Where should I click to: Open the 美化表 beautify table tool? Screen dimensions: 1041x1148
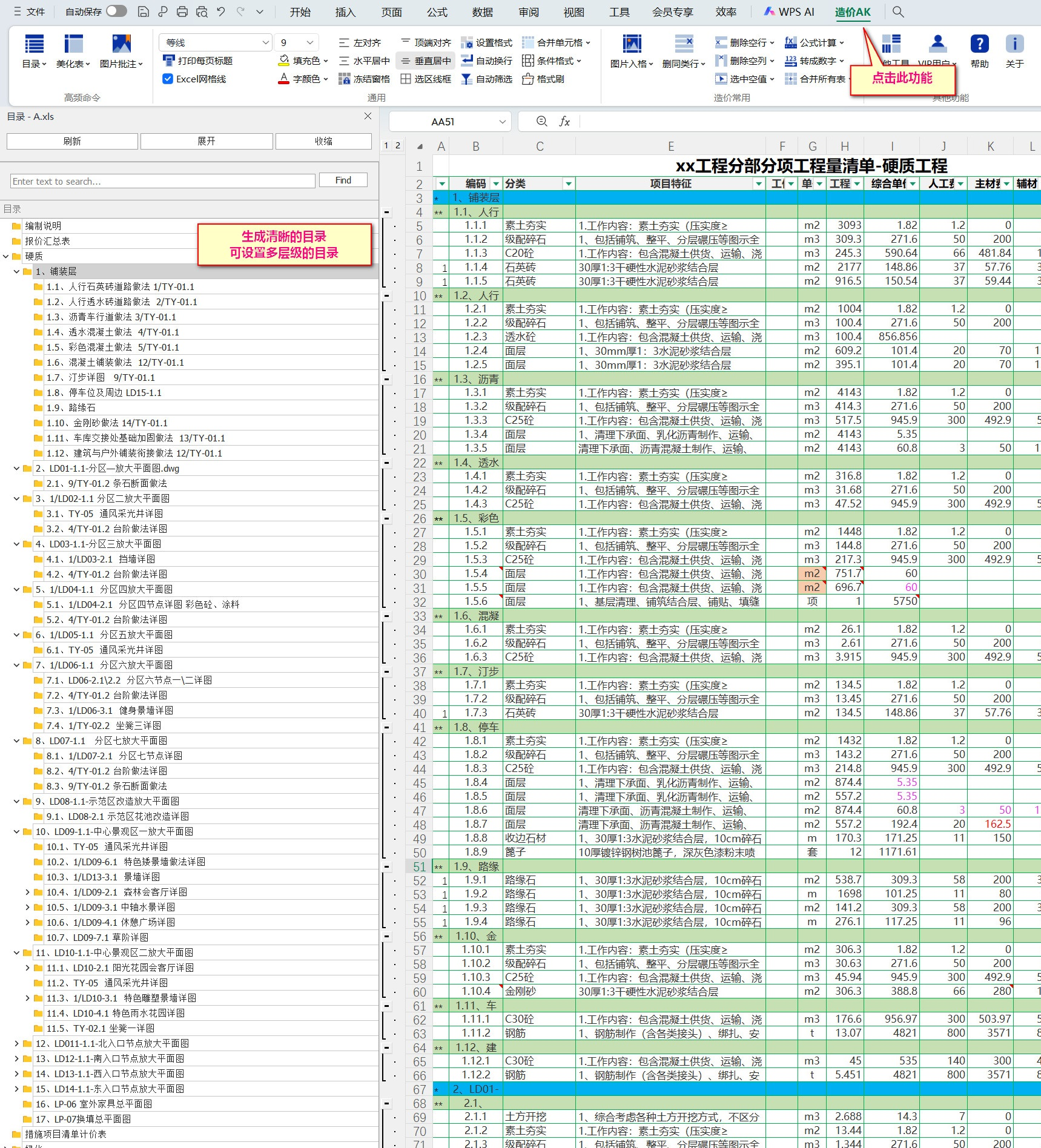tap(73, 45)
